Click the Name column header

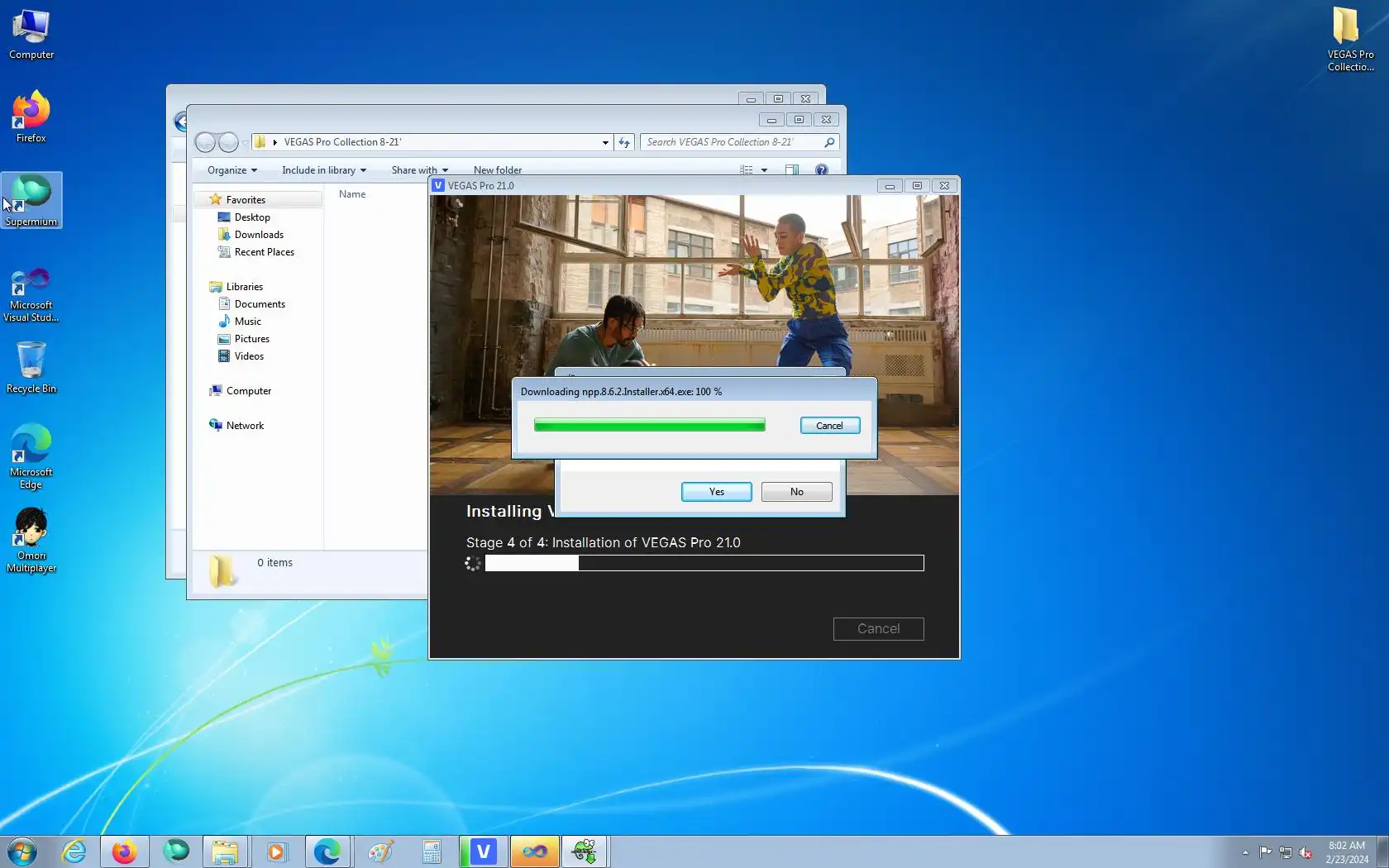[352, 194]
